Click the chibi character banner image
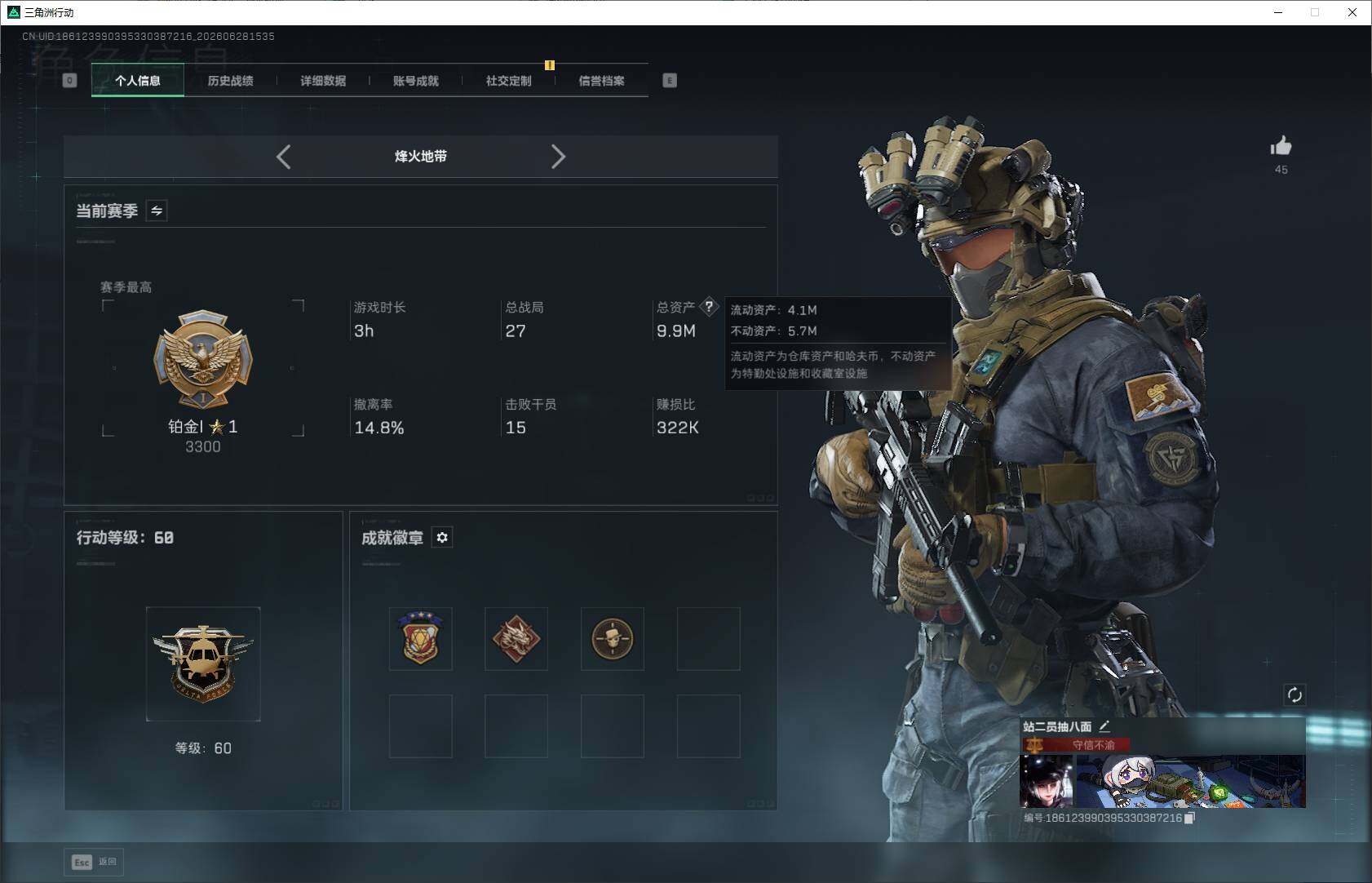The width and height of the screenshot is (1372, 883). (1191, 781)
